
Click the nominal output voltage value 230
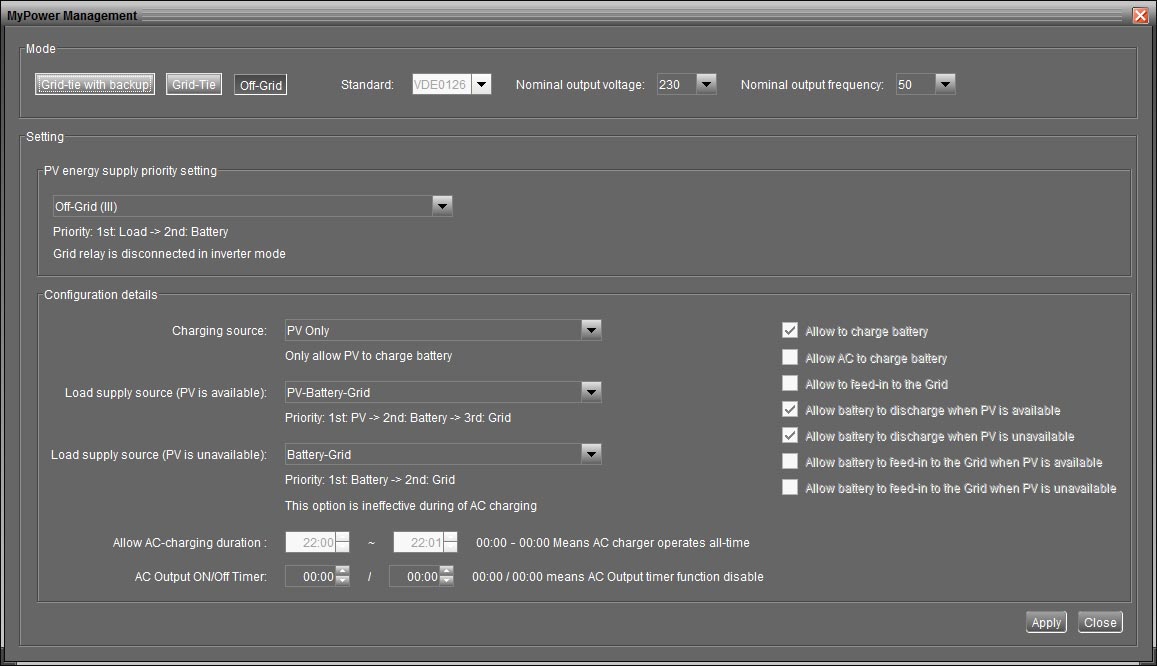(x=677, y=85)
